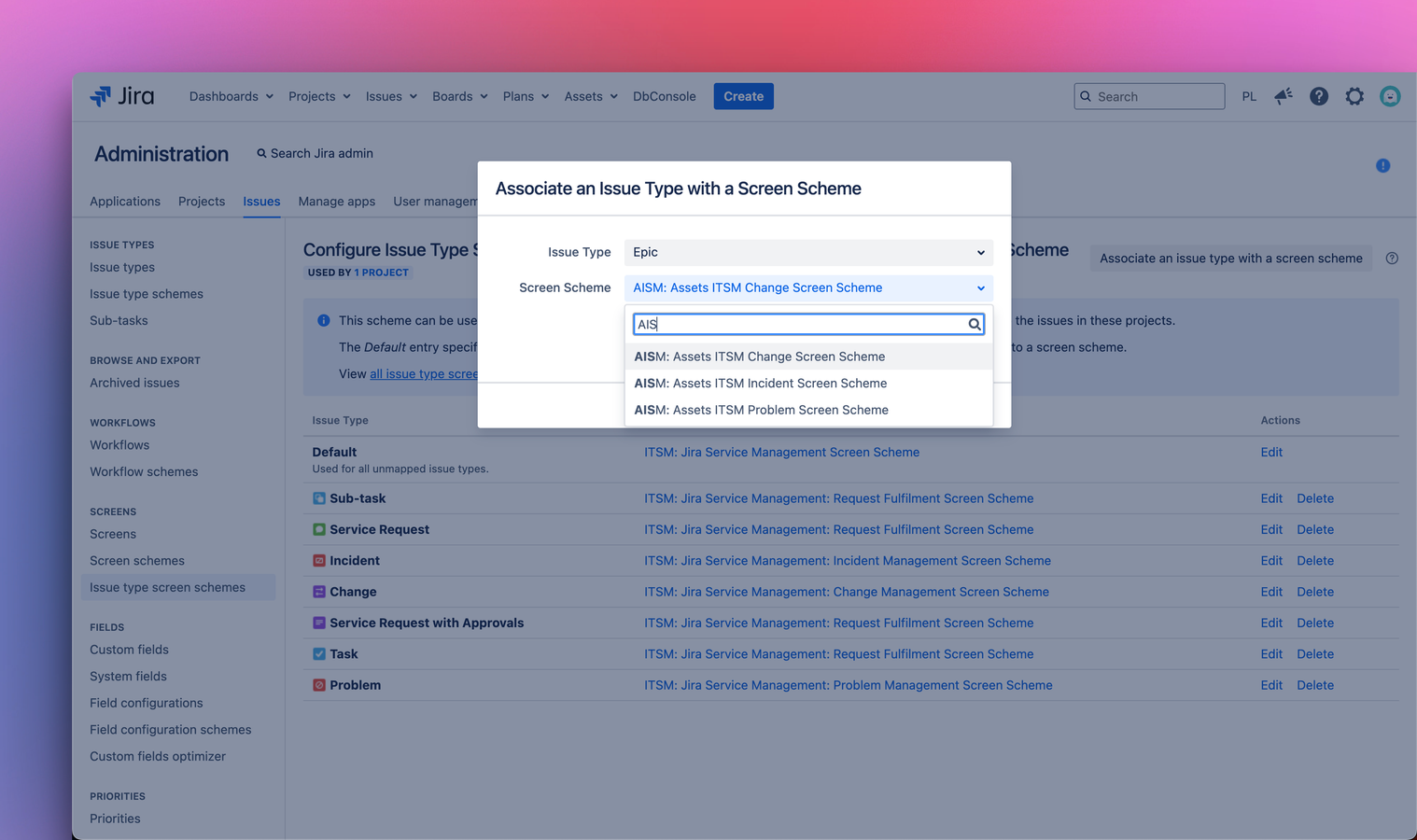Open Archived issues in the sidebar

pyautogui.click(x=134, y=383)
